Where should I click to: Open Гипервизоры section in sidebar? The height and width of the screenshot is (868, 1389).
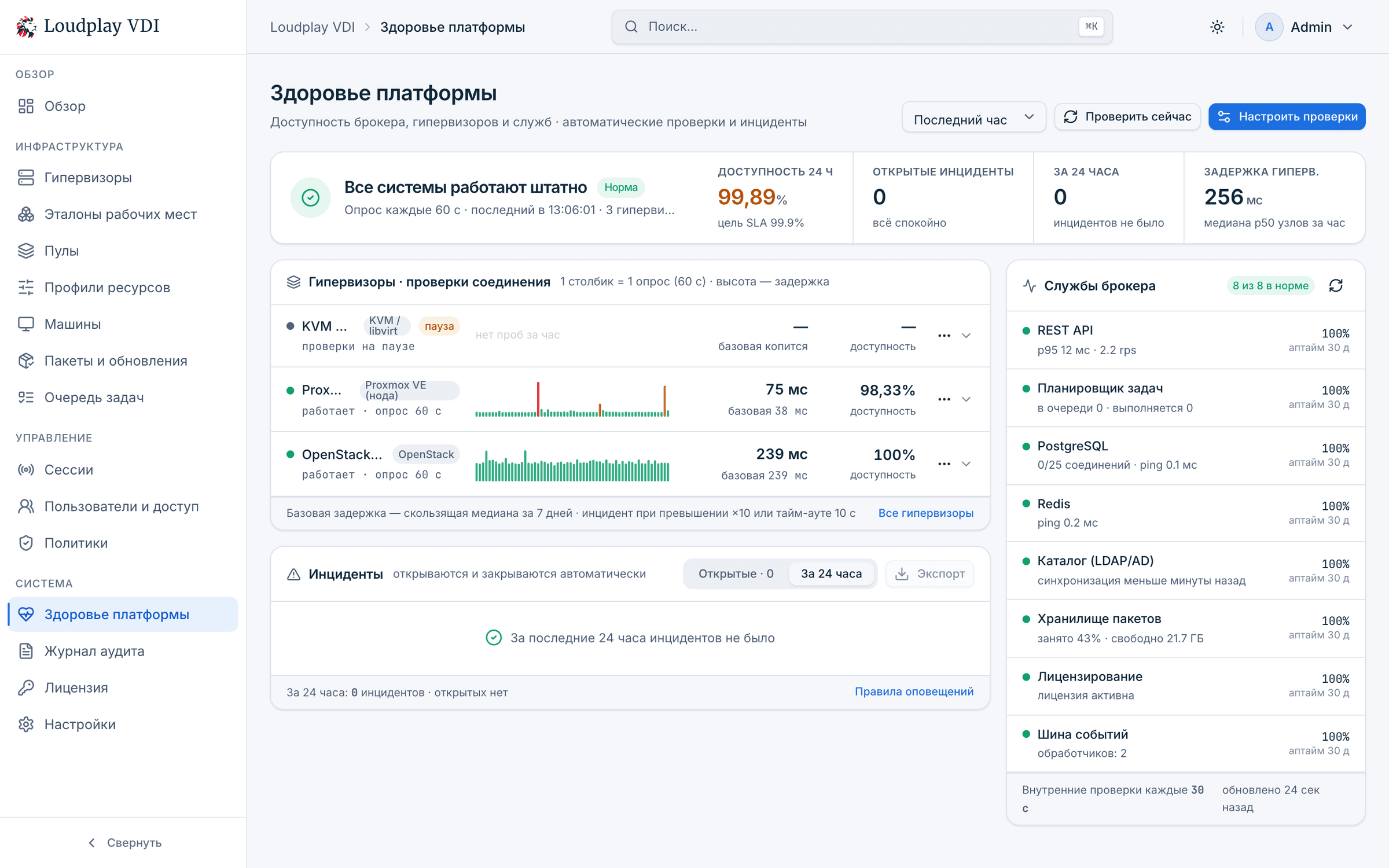123,178
